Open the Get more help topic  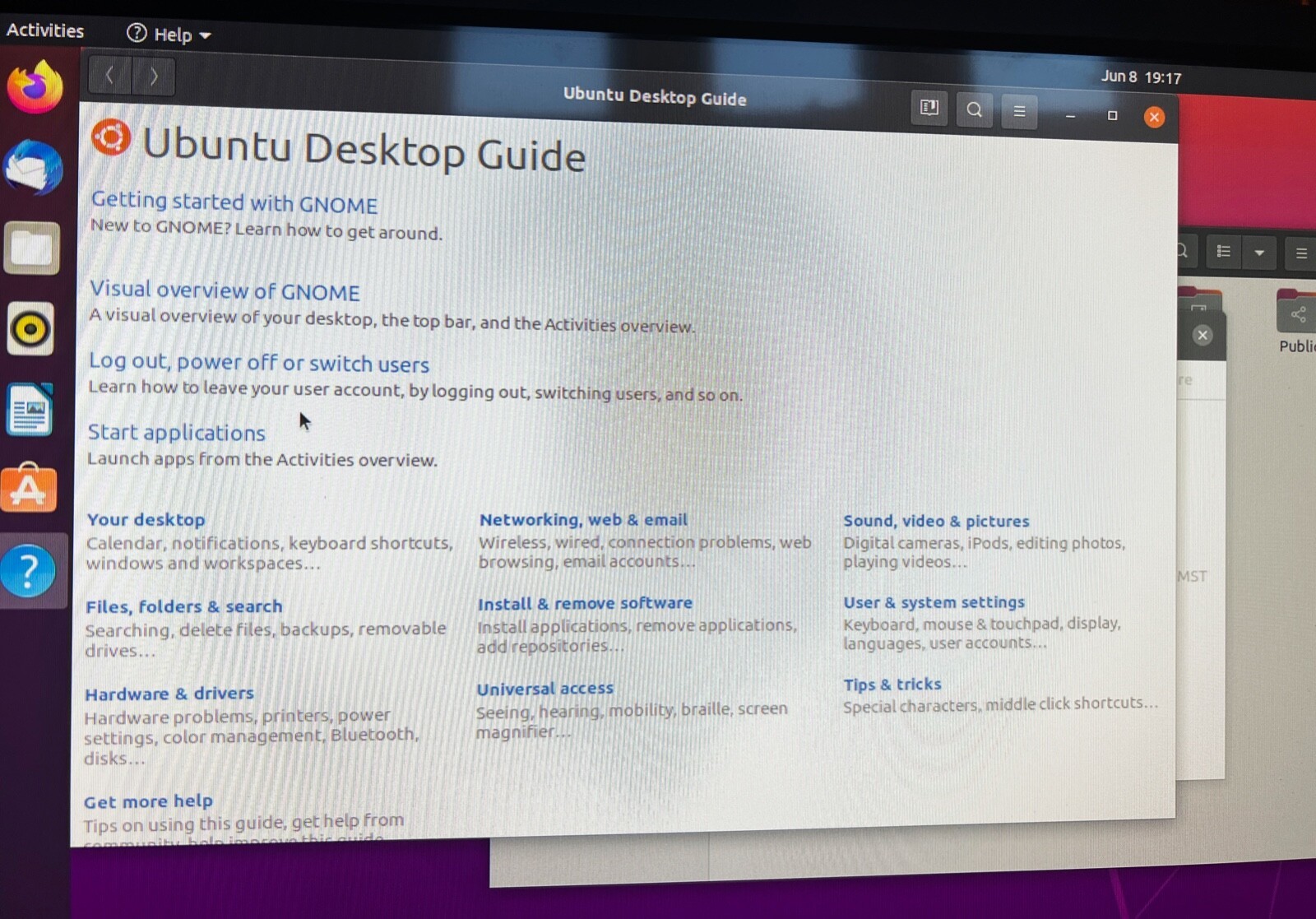[148, 801]
